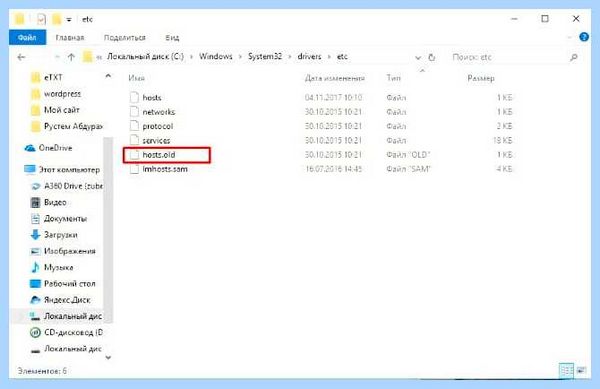
Task: Open quick access toolbar dropdown arrow
Action: point(69,20)
